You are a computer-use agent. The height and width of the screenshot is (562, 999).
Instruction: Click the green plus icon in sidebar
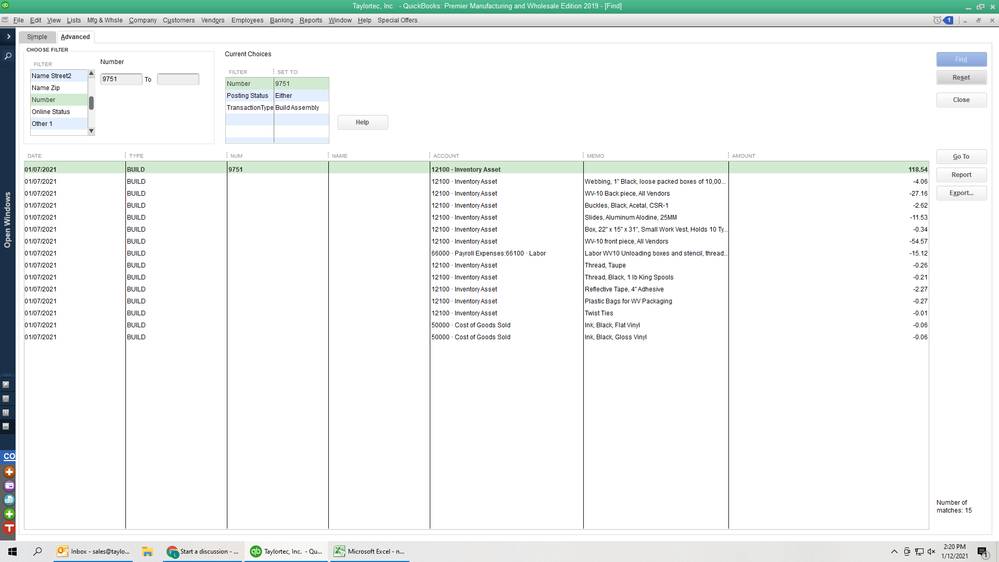point(9,514)
